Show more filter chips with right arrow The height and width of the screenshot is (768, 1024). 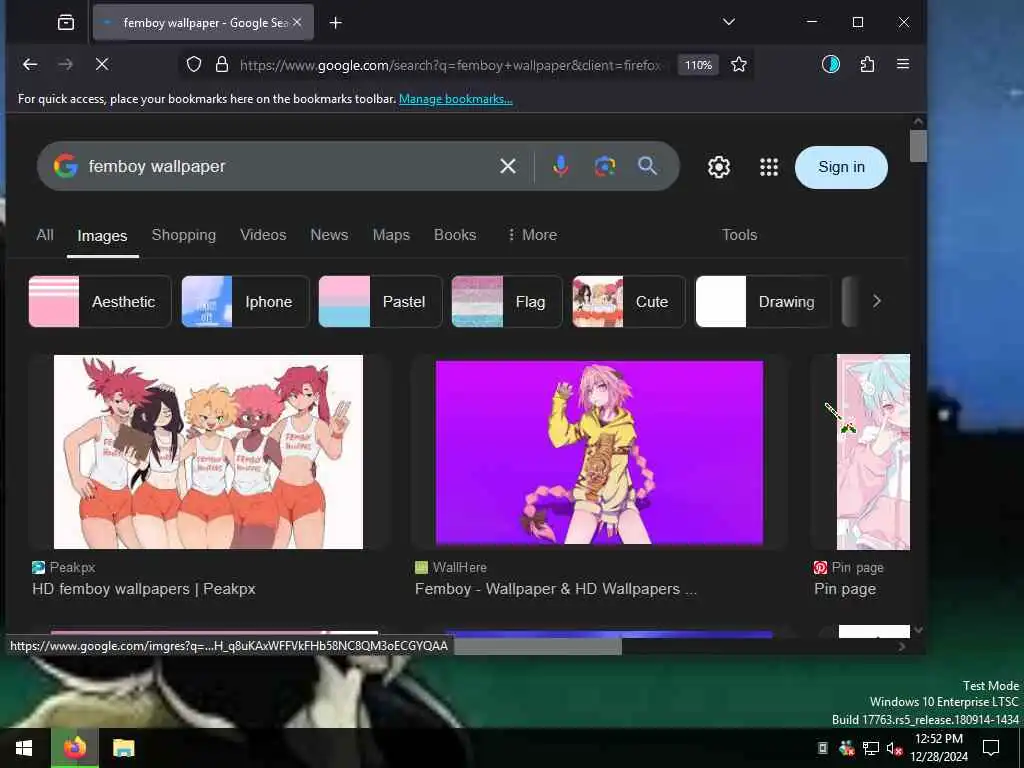(877, 301)
